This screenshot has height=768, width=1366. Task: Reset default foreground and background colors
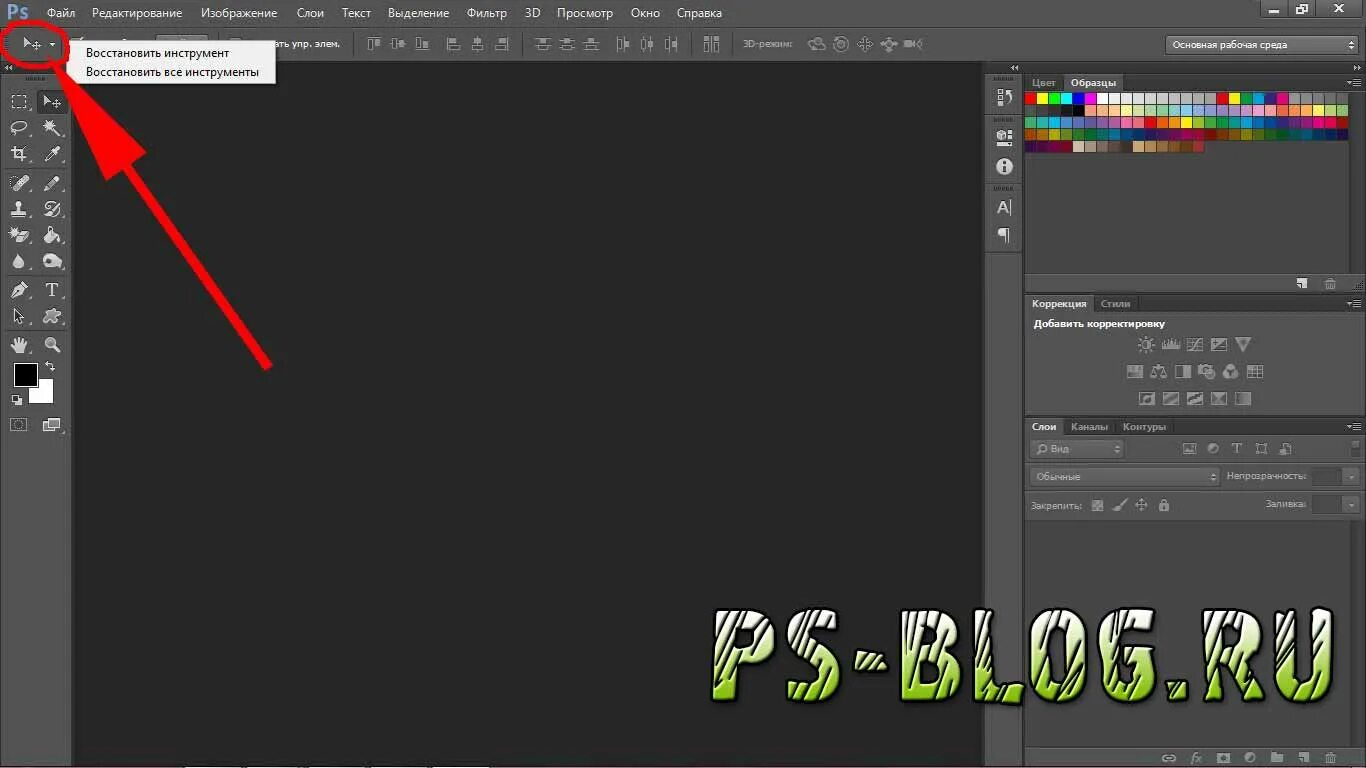coord(17,400)
